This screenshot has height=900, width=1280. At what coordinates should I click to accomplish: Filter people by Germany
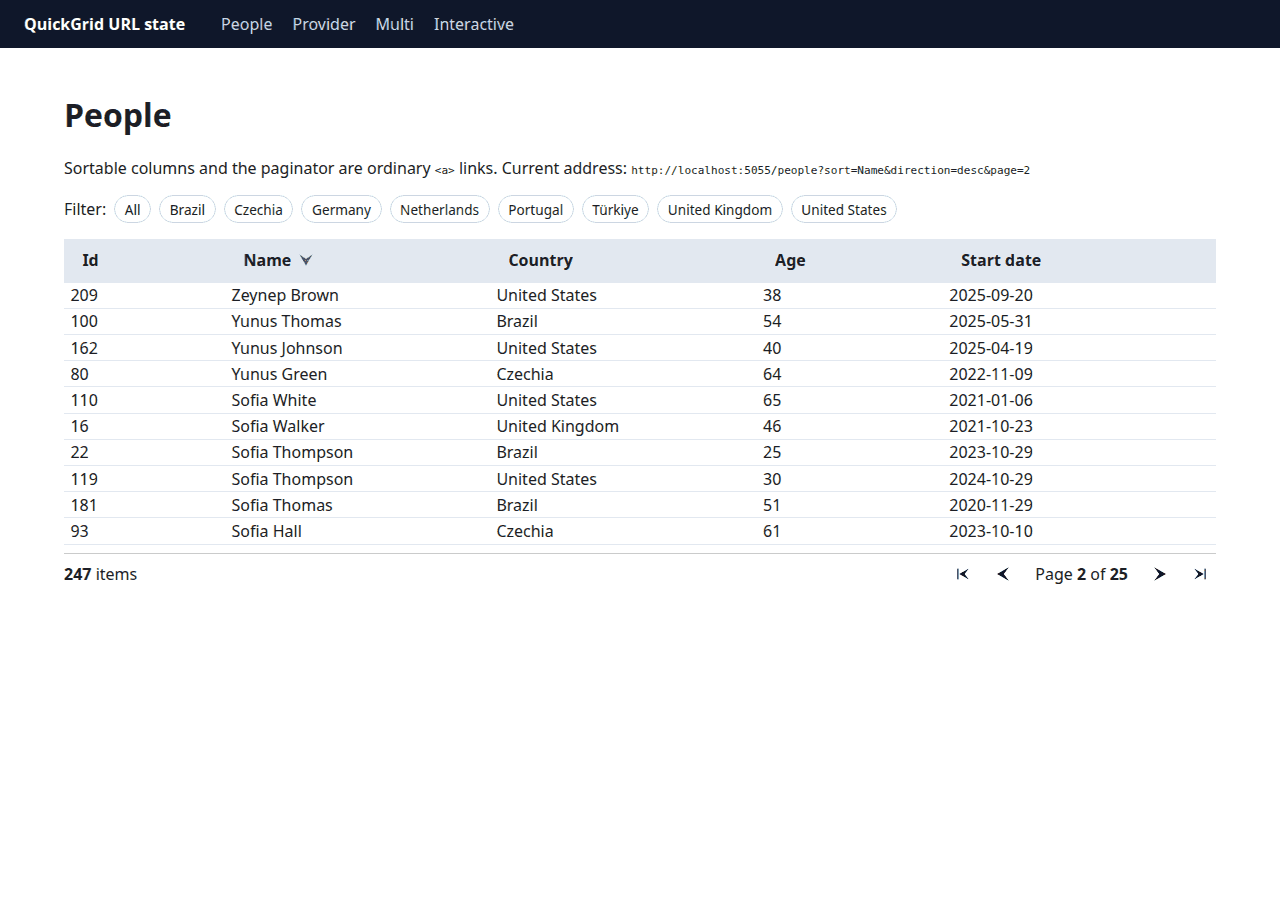pyautogui.click(x=341, y=209)
